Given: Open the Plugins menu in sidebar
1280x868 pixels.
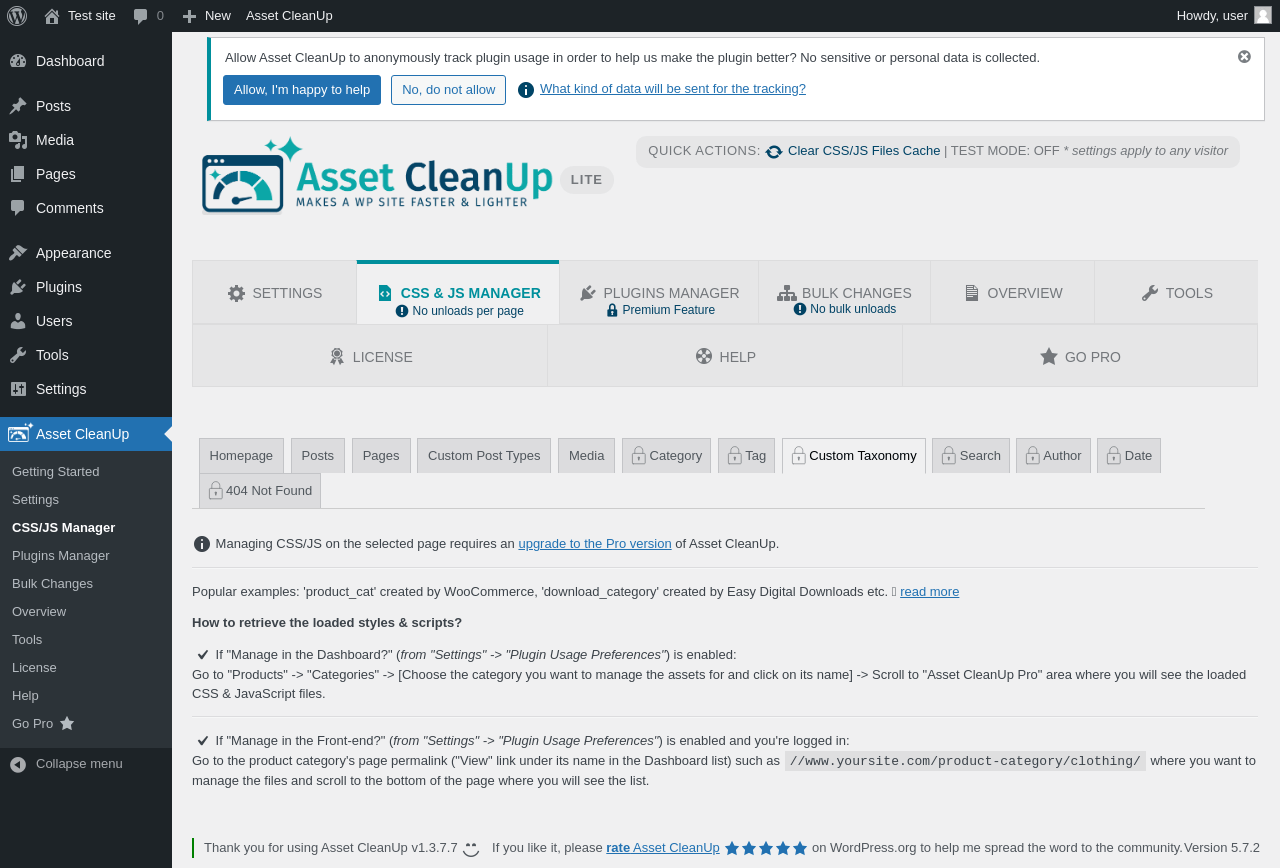Looking at the screenshot, I should [x=86, y=287].
